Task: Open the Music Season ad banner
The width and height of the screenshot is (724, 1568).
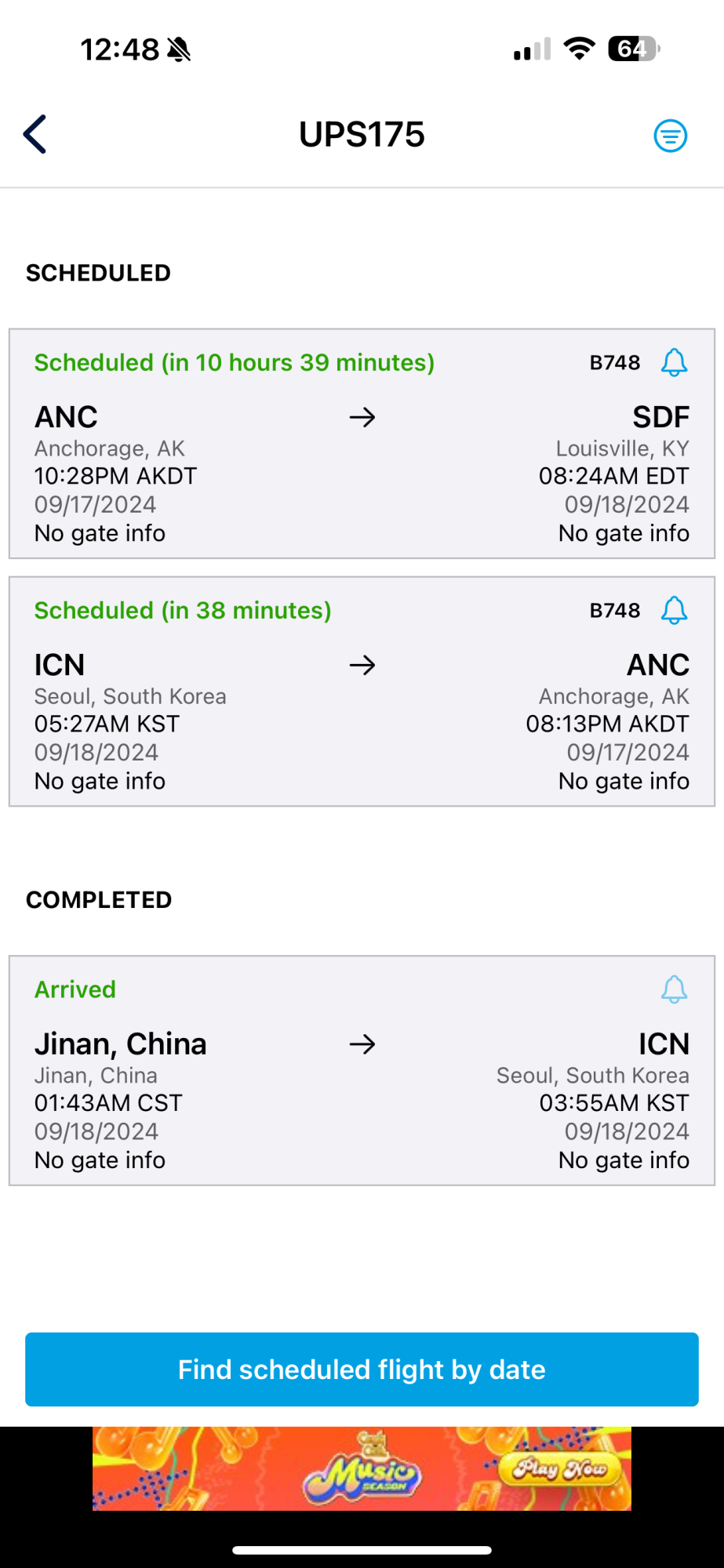Action: (362, 1468)
